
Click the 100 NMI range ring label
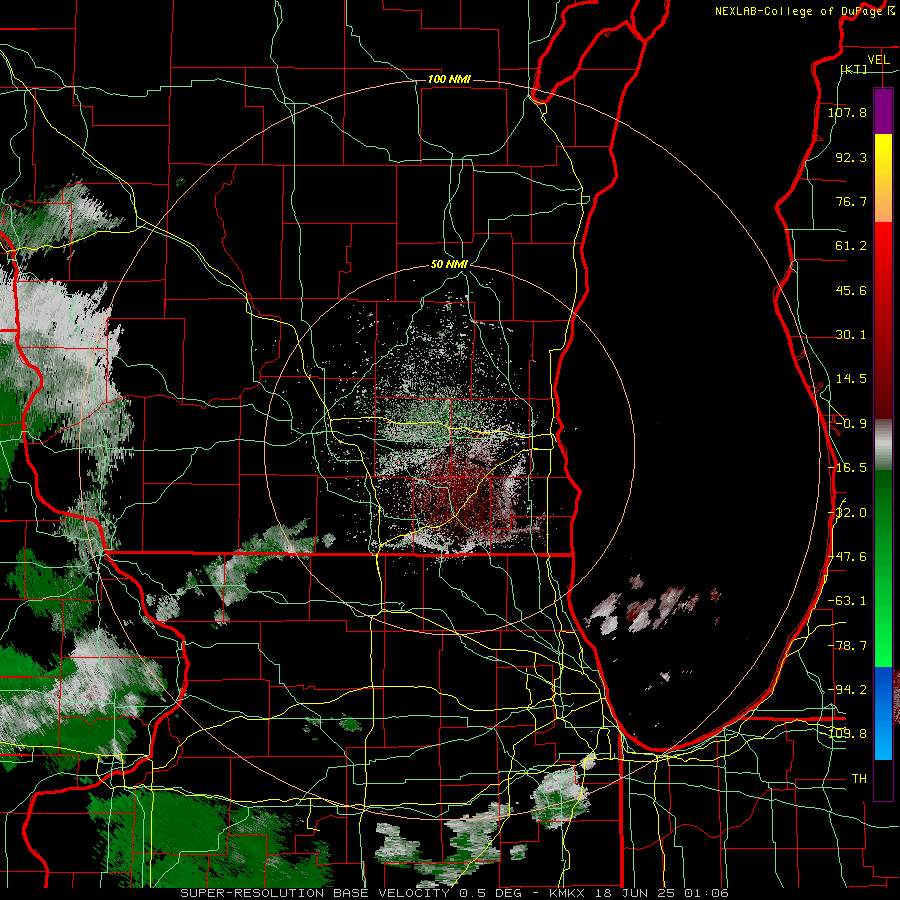point(449,79)
